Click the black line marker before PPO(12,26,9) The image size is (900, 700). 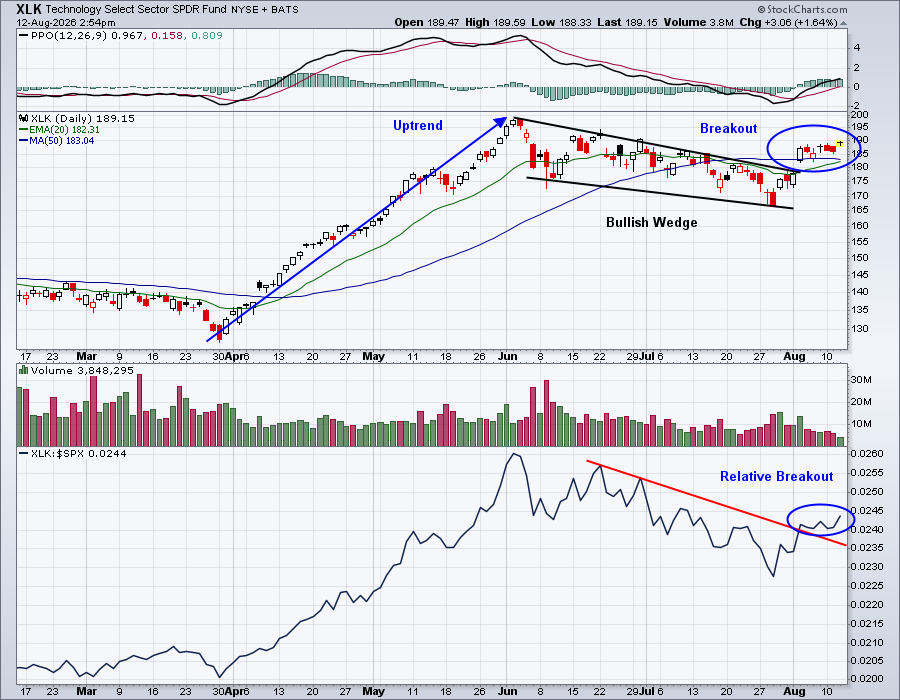23,36
